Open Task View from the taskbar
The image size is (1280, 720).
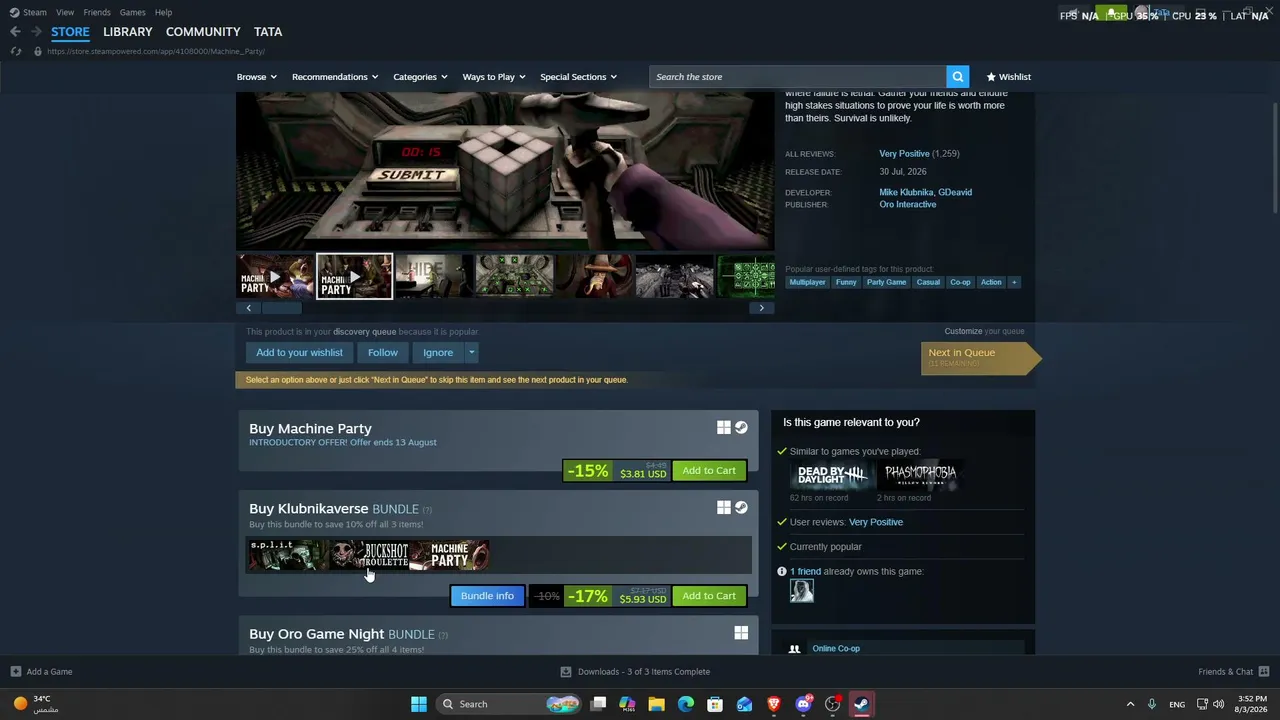point(598,704)
